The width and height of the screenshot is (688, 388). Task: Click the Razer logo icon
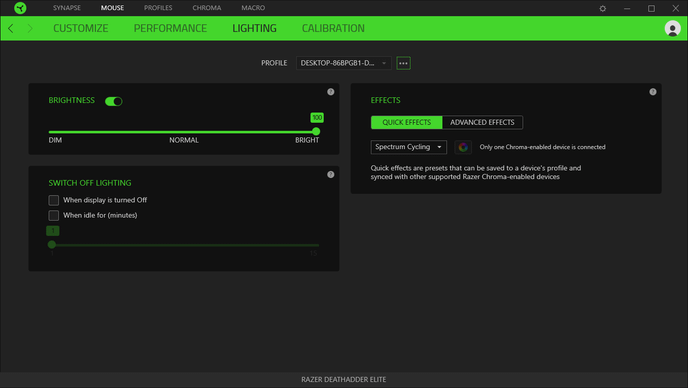20,8
